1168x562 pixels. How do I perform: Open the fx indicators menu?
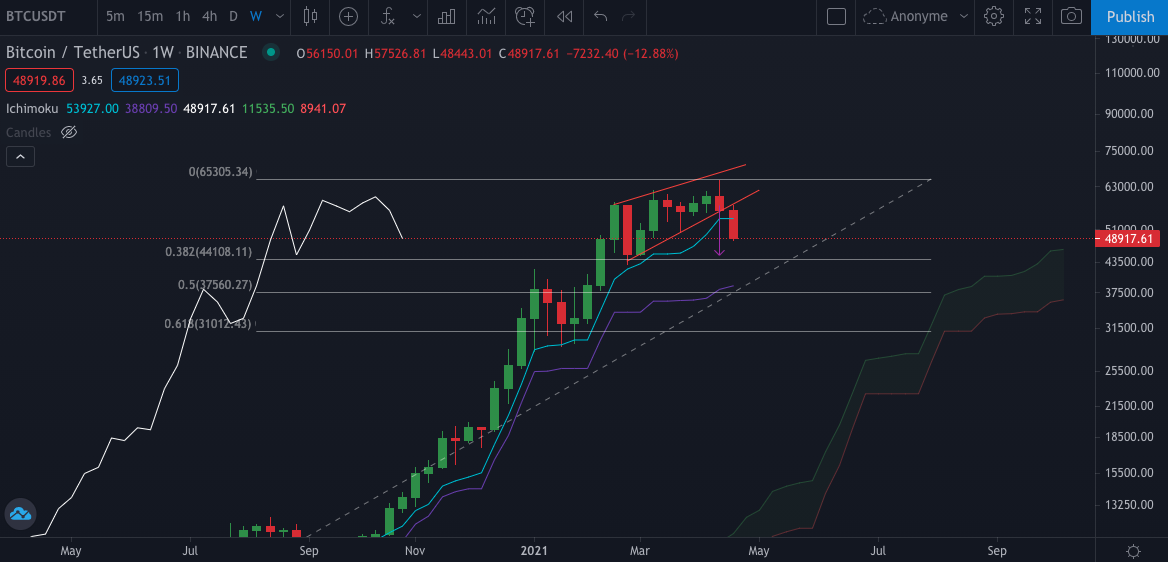[388, 16]
